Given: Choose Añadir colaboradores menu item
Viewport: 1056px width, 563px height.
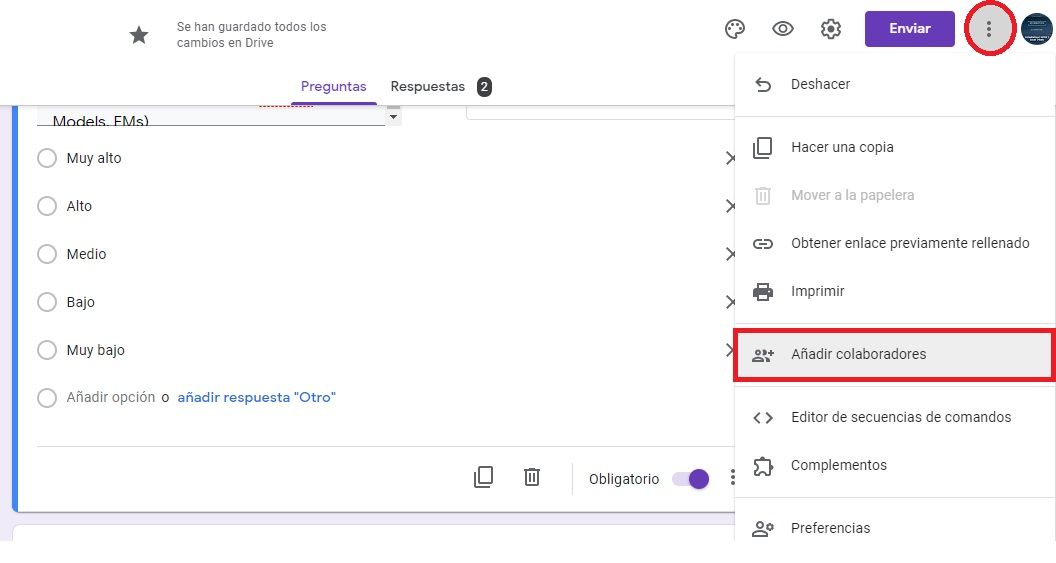Looking at the screenshot, I should click(x=894, y=354).
